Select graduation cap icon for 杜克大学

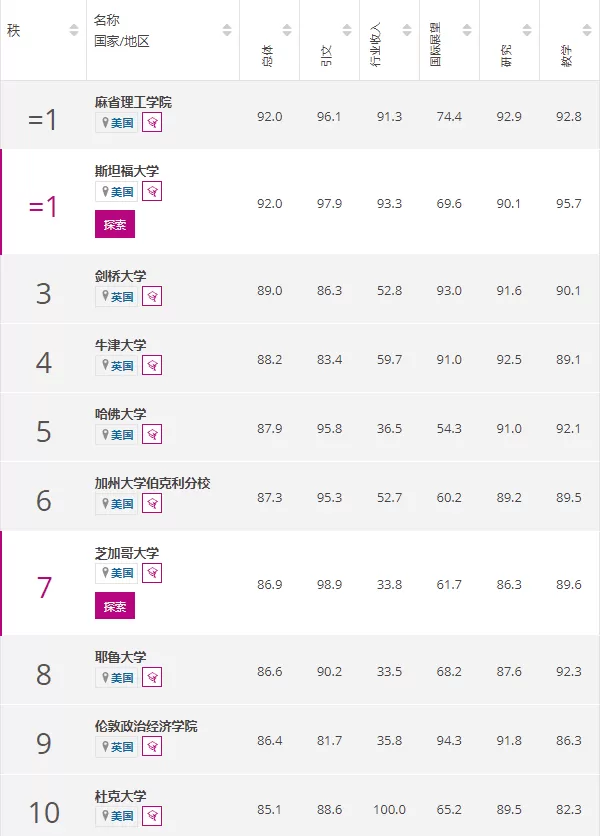(152, 816)
